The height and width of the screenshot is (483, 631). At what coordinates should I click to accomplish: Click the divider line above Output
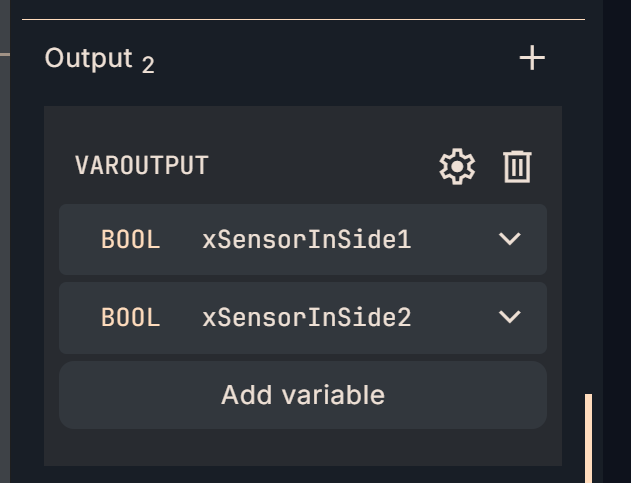point(300,19)
